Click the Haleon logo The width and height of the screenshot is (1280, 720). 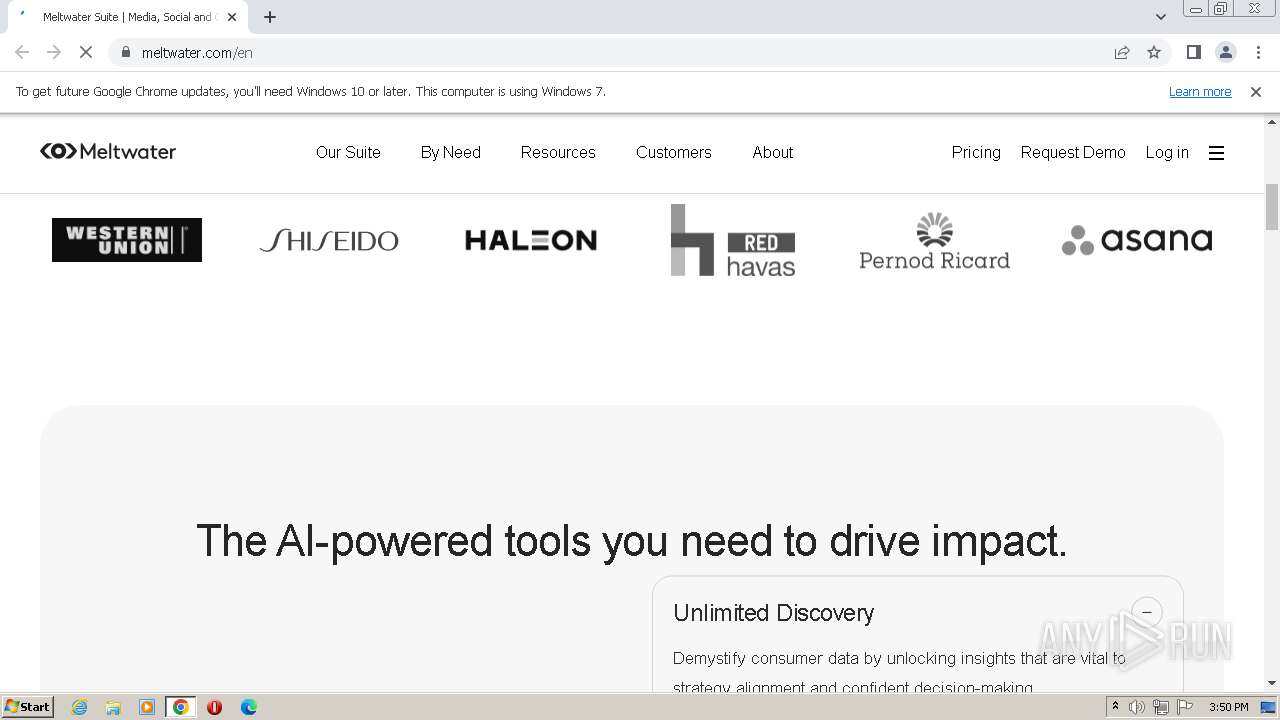coord(531,240)
